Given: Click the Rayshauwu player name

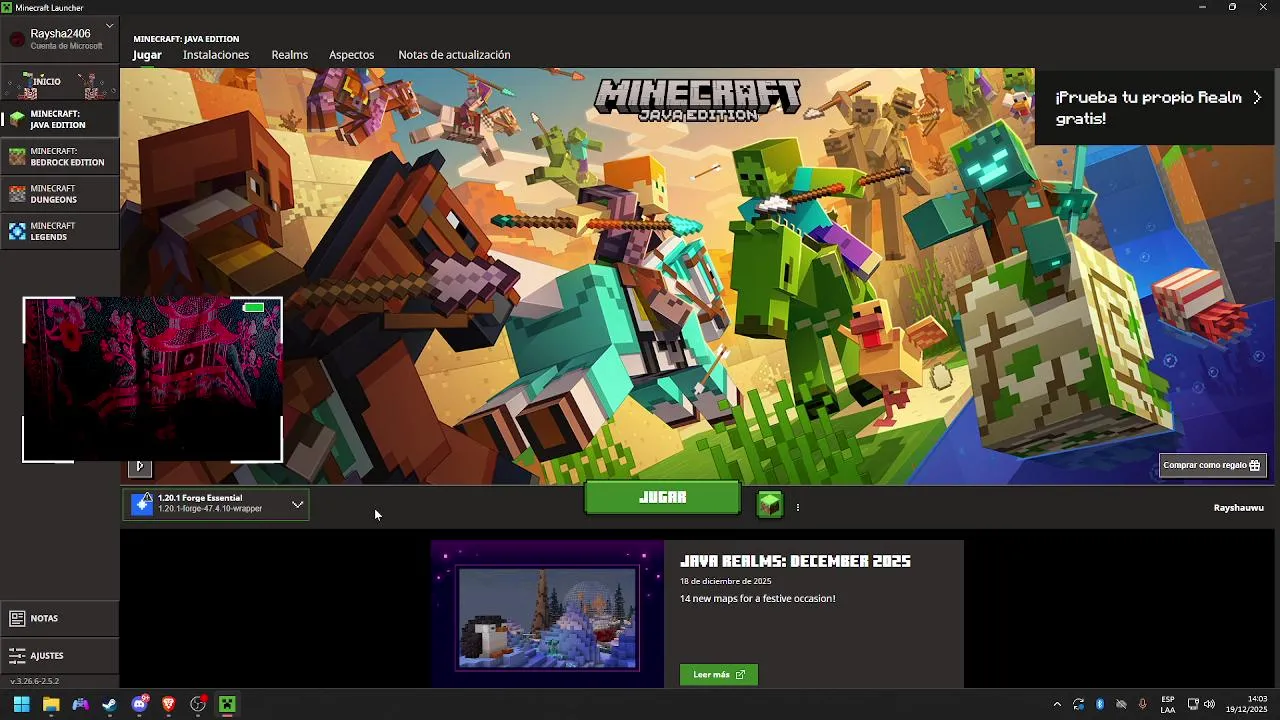Looking at the screenshot, I should [x=1238, y=508].
